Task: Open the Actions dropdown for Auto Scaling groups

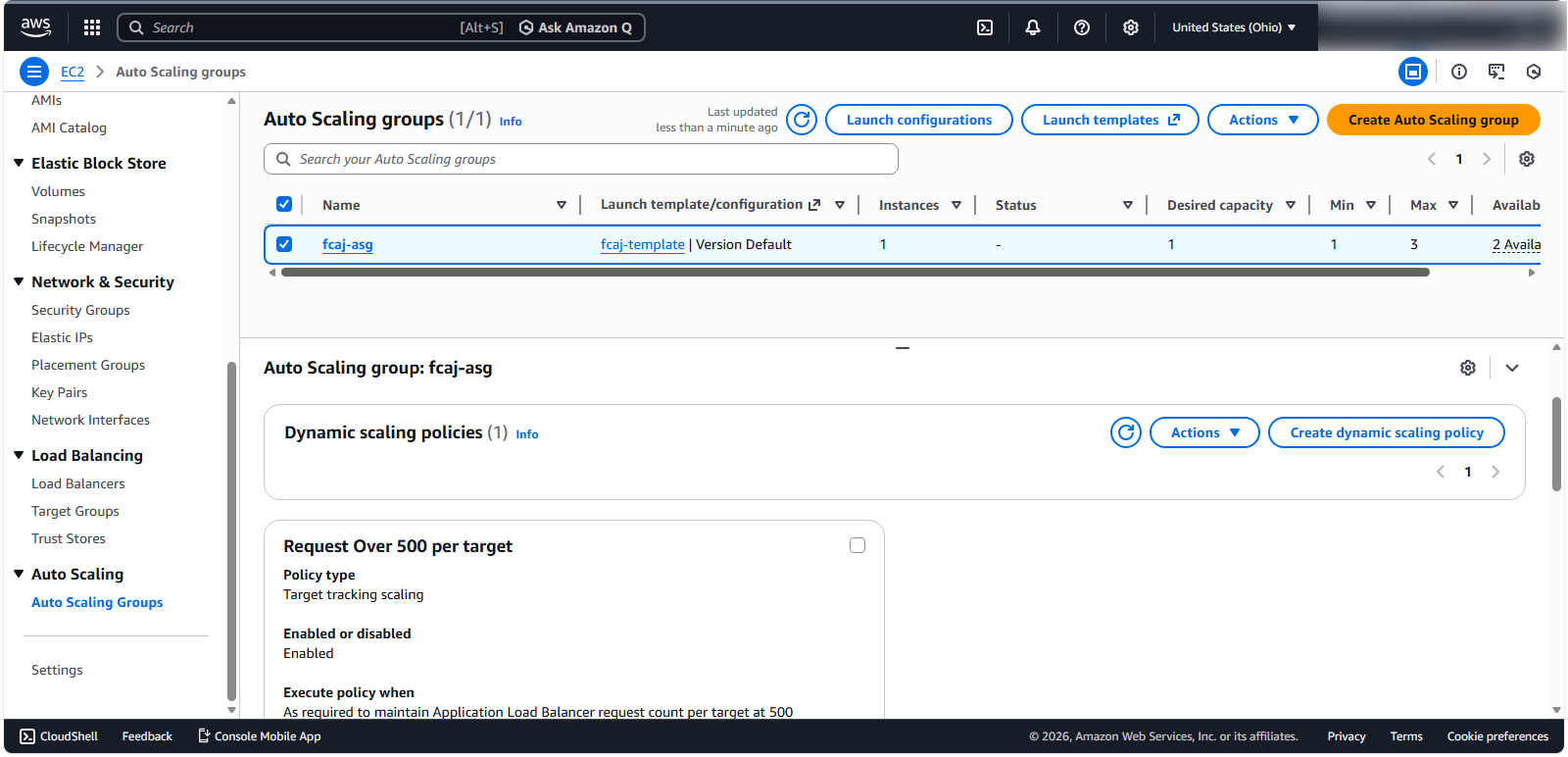Action: (1263, 120)
